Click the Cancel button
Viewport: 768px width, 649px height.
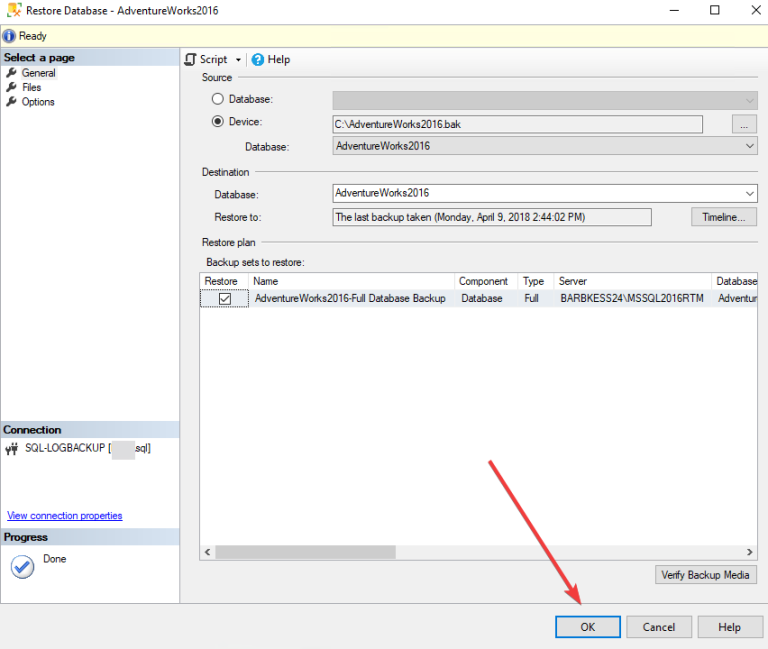pos(659,627)
